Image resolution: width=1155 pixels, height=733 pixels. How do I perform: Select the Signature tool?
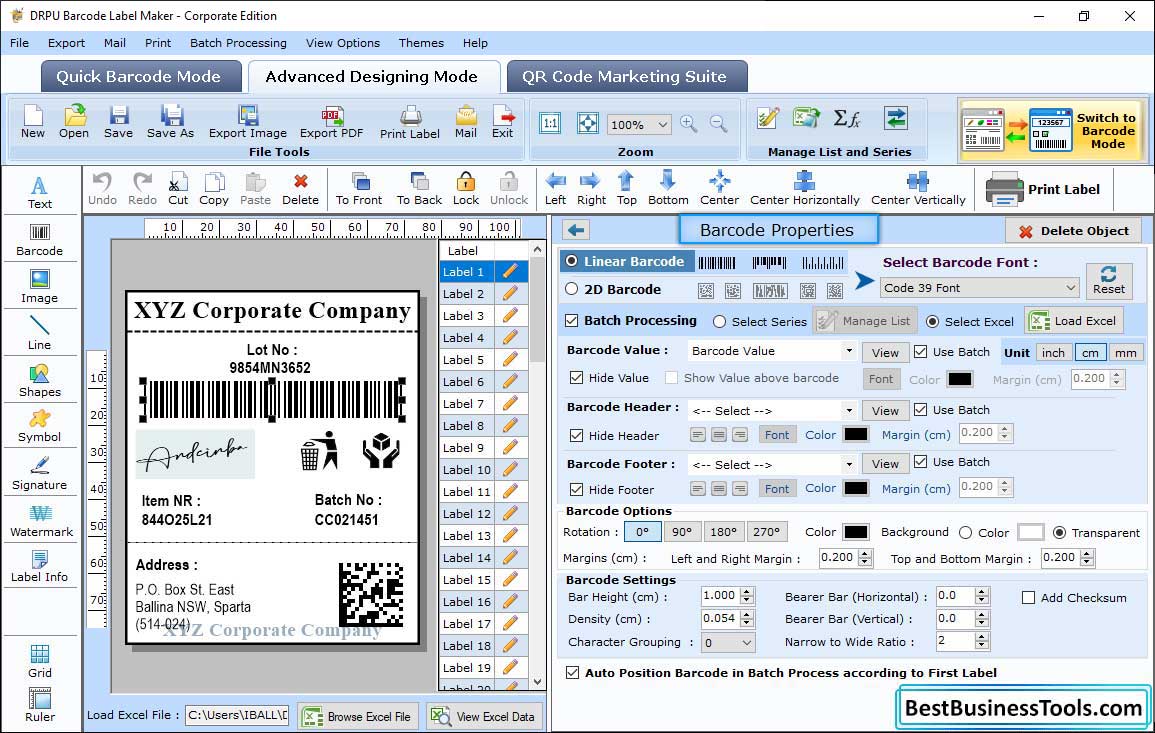tap(40, 474)
